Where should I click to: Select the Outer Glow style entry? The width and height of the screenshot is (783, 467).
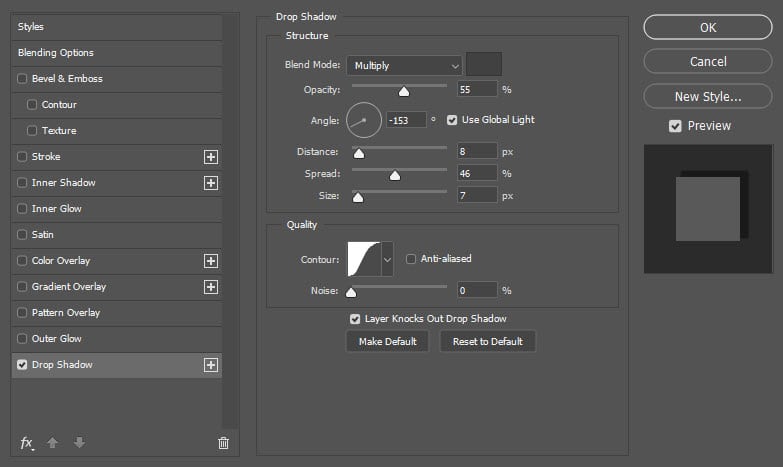[57, 339]
